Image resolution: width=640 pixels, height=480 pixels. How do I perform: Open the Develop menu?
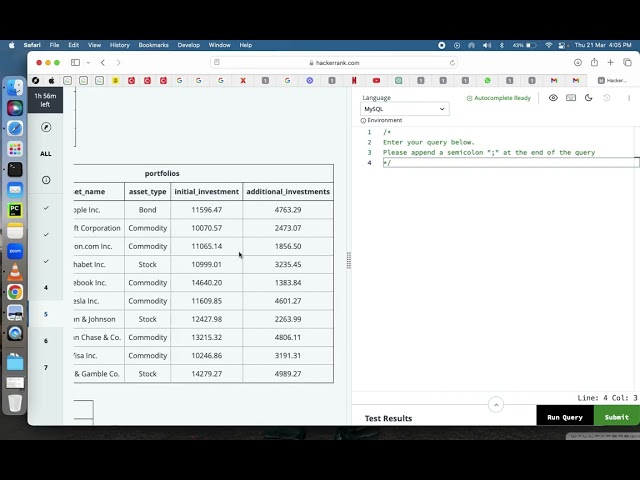coord(189,45)
